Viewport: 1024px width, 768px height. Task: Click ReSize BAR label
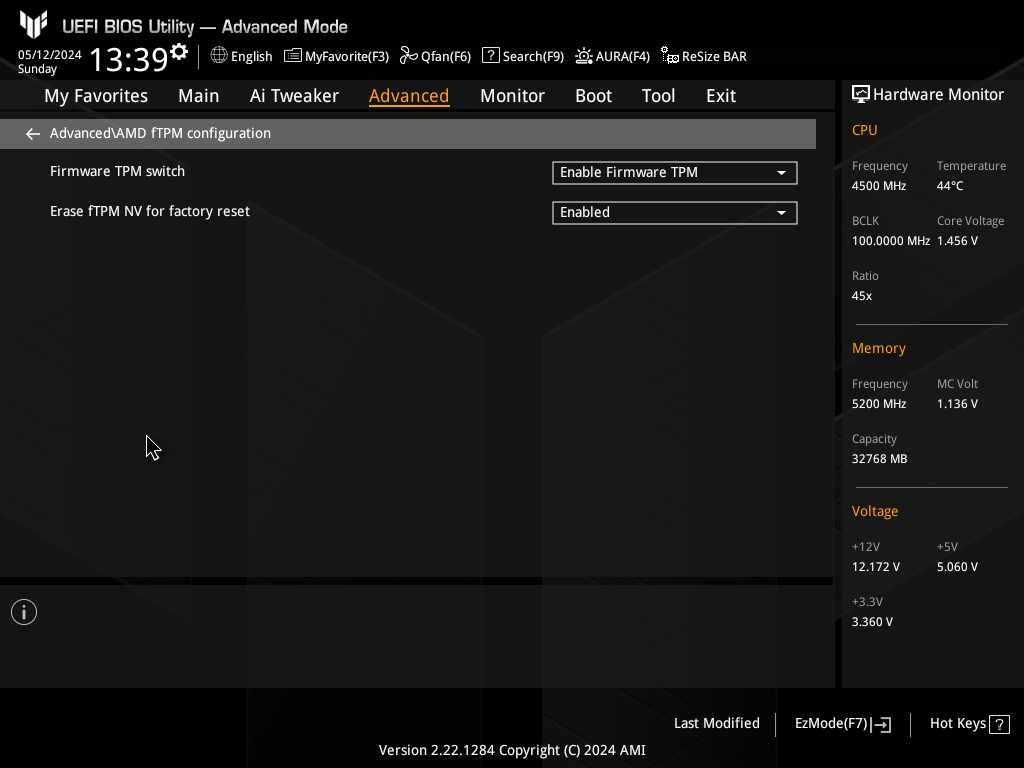(x=714, y=57)
